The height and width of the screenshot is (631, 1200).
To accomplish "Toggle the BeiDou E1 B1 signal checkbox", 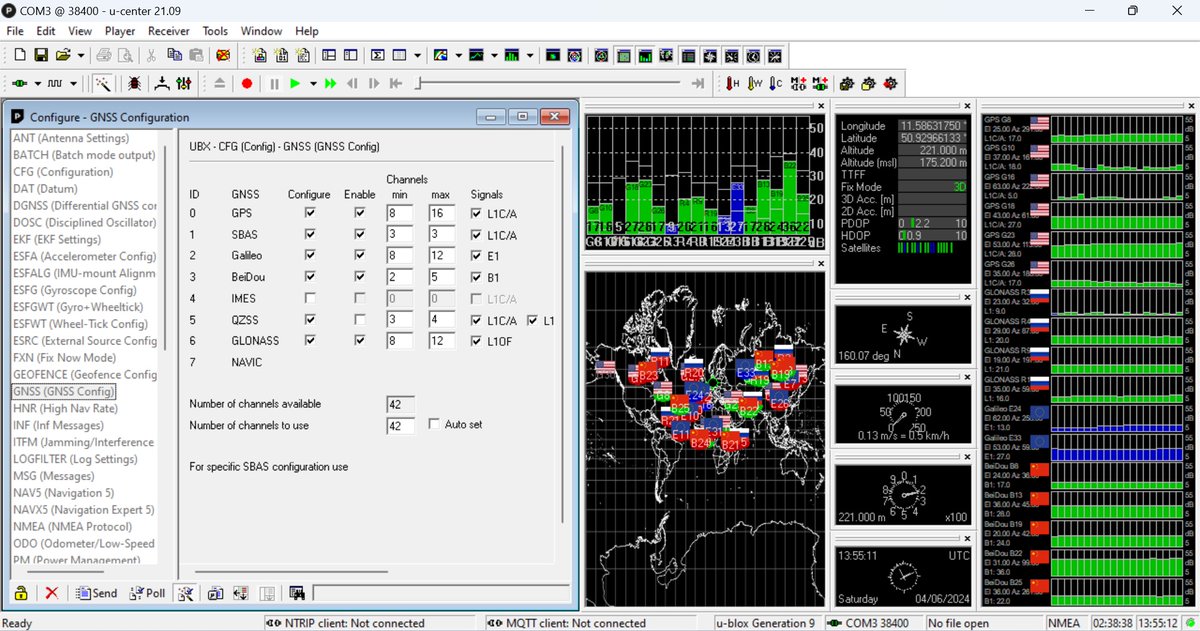I will 476,277.
